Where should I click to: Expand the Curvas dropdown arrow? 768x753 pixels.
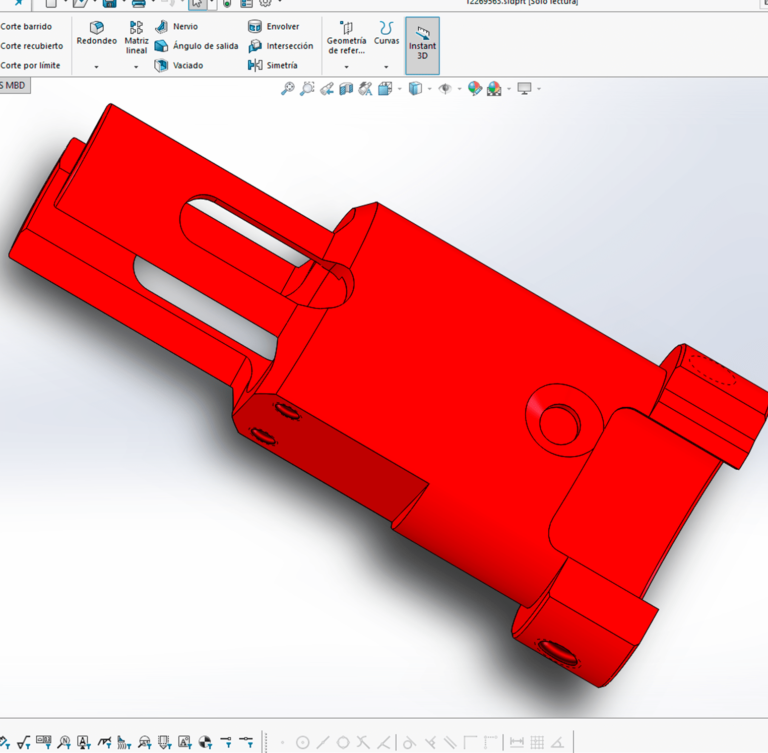click(386, 67)
